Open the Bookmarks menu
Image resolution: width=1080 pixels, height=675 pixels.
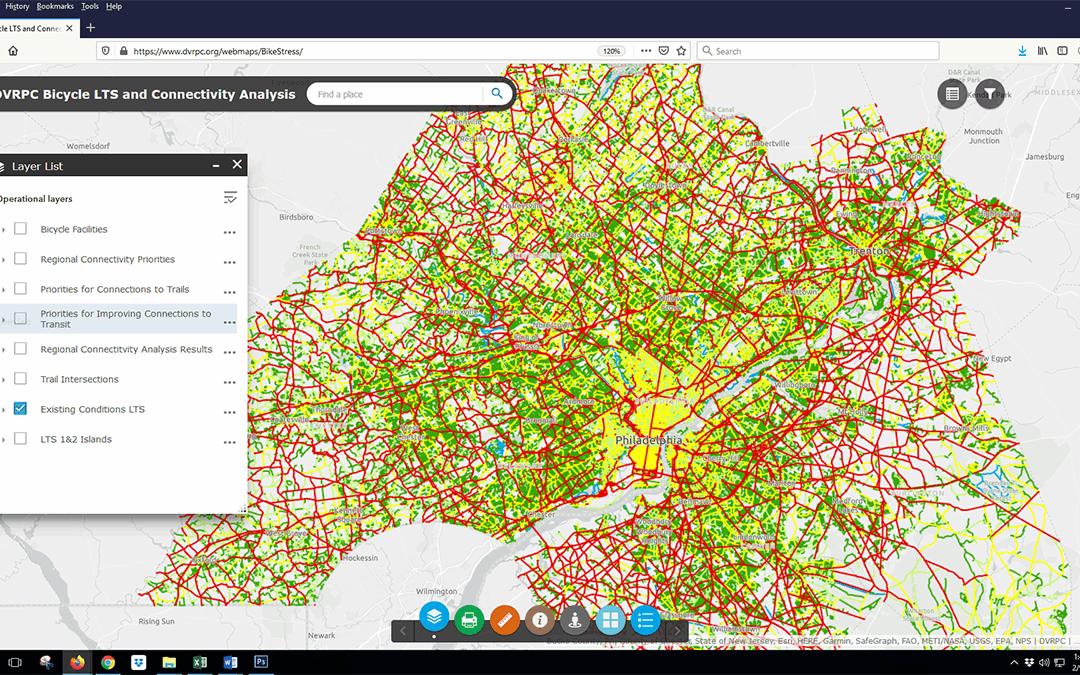(x=55, y=6)
